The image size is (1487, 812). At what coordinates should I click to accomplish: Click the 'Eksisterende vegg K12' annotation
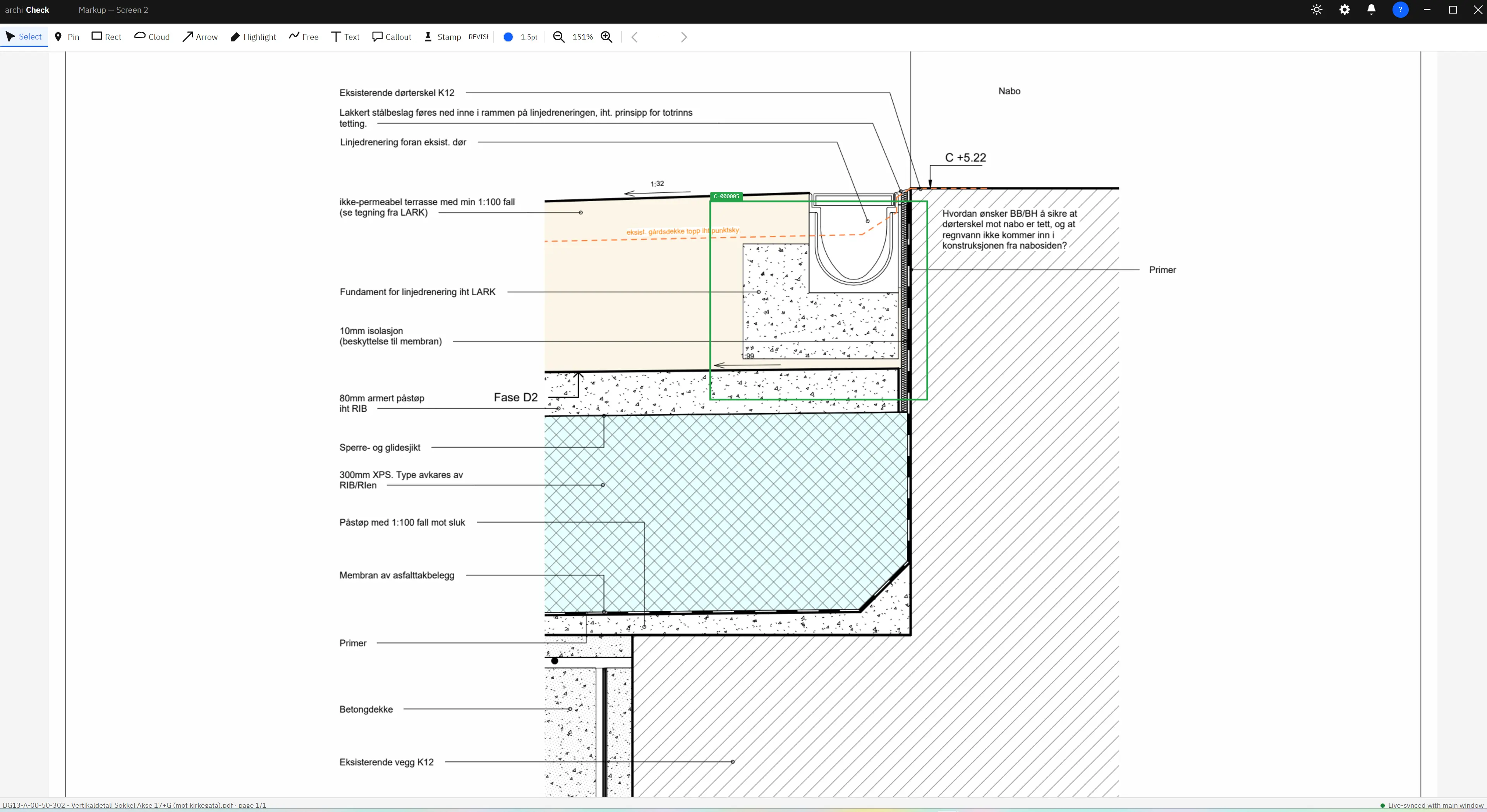386,762
